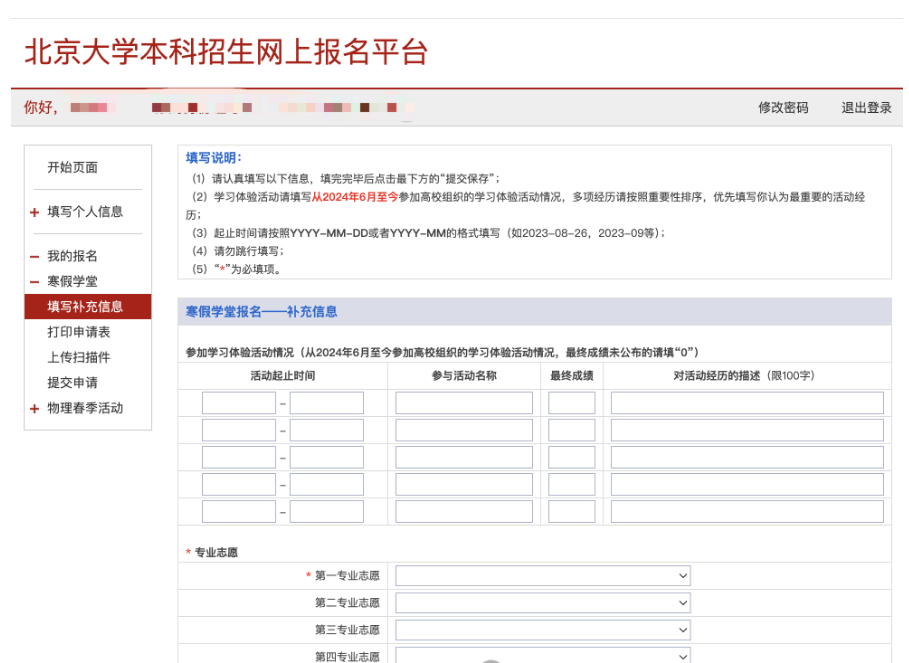Click the 最终成绩 column header
The height and width of the screenshot is (663, 909).
572,376
